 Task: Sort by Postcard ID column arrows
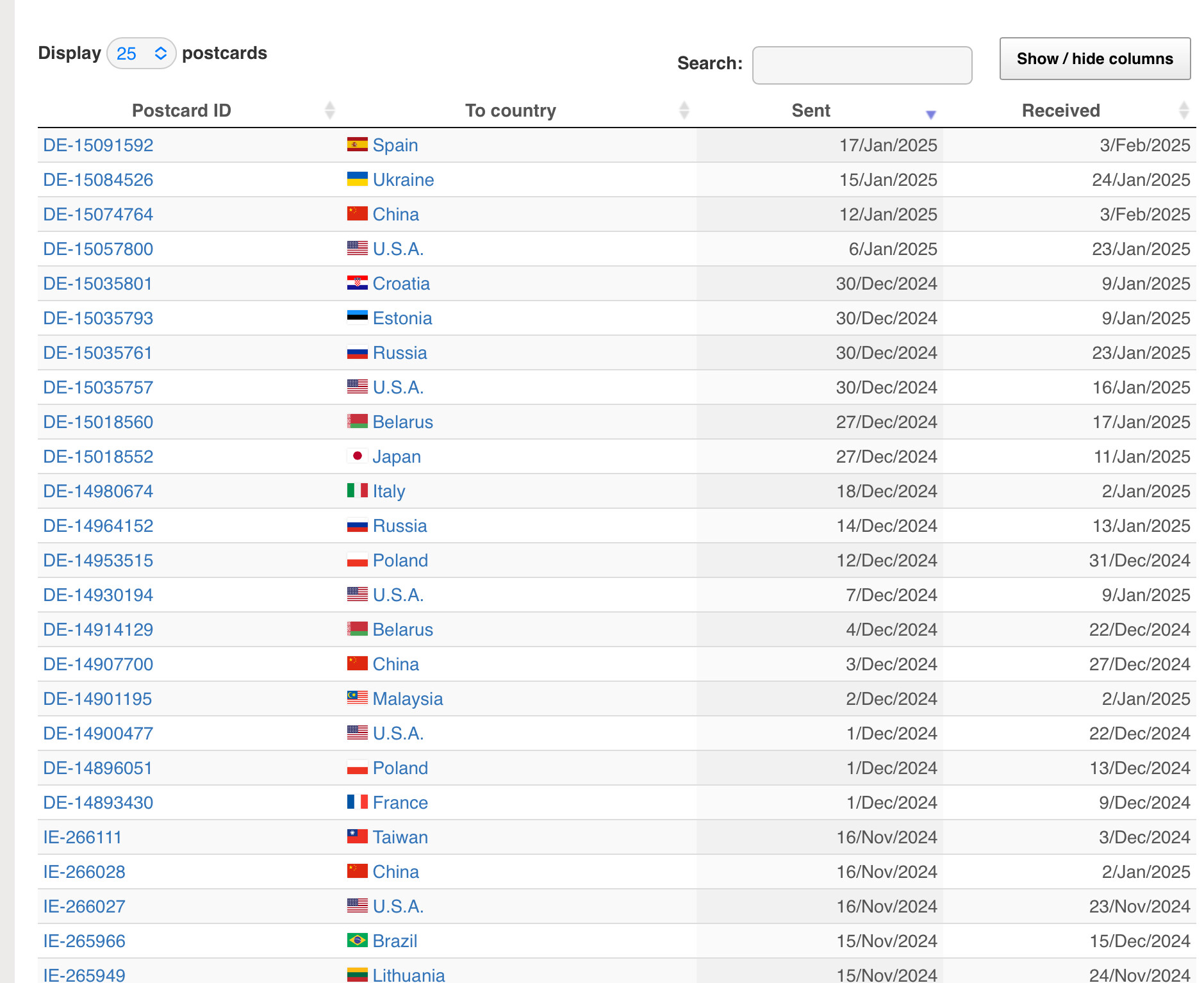point(330,110)
